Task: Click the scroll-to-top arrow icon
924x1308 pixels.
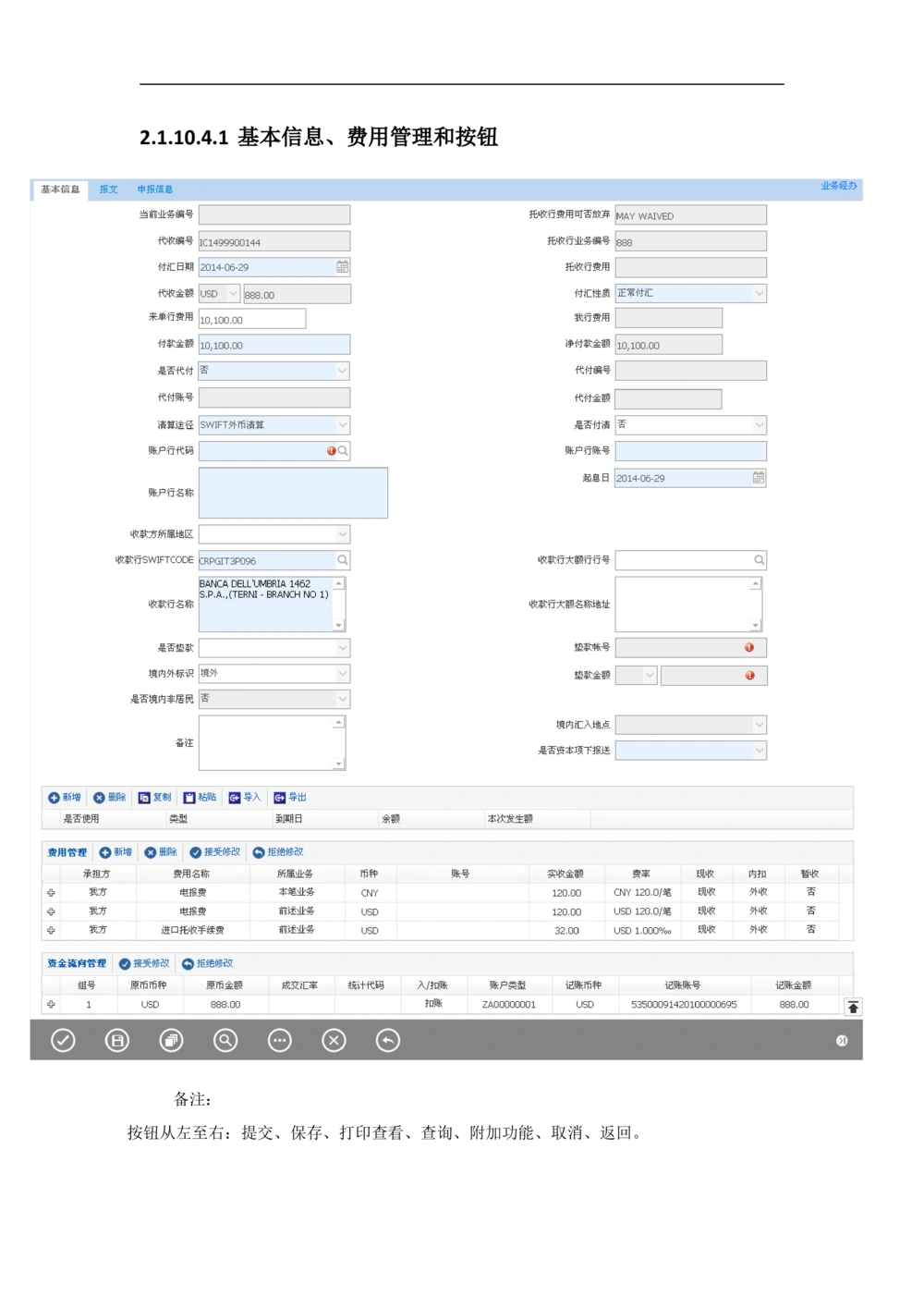Action: coord(853,1007)
